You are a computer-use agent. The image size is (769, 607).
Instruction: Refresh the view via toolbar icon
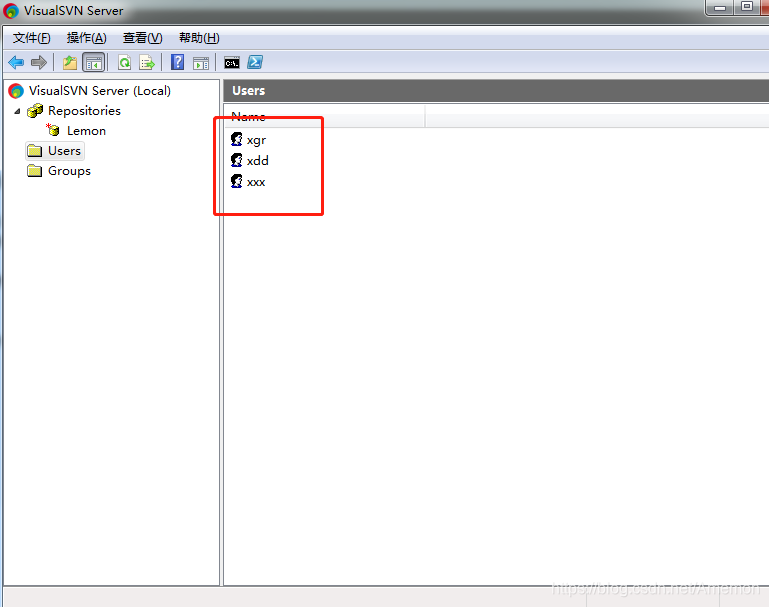coord(125,62)
